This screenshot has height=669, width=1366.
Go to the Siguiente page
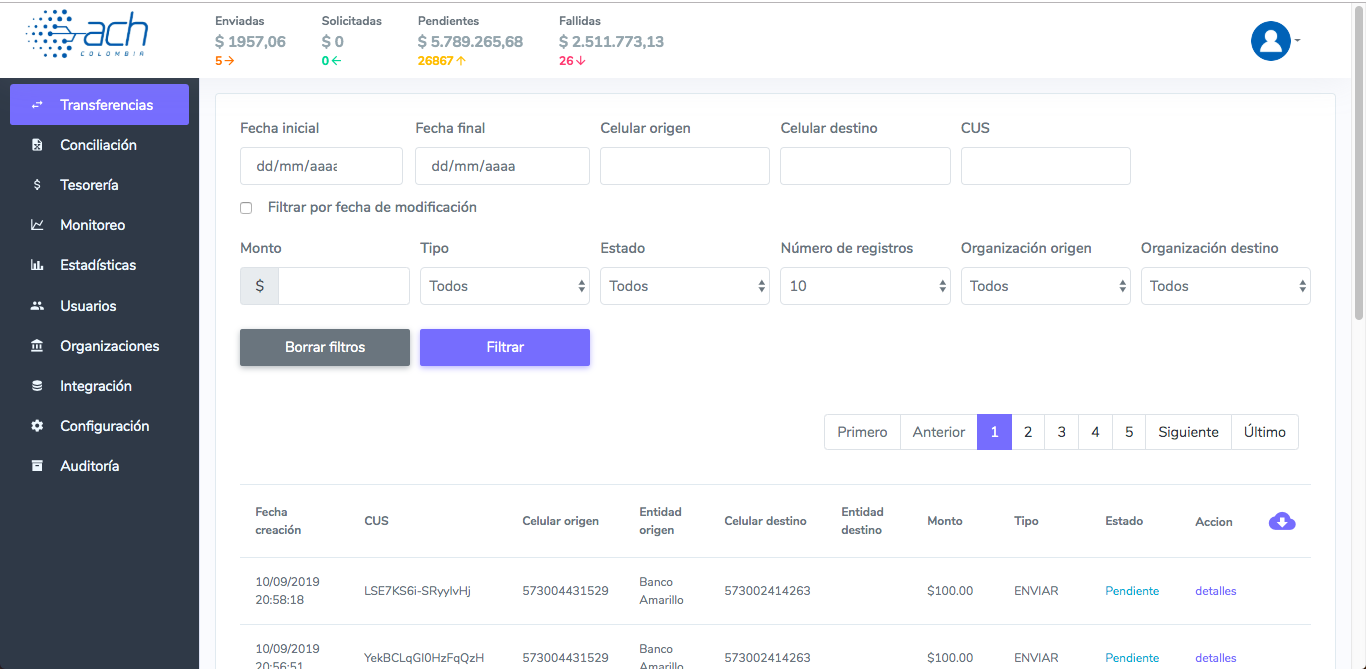(1188, 432)
